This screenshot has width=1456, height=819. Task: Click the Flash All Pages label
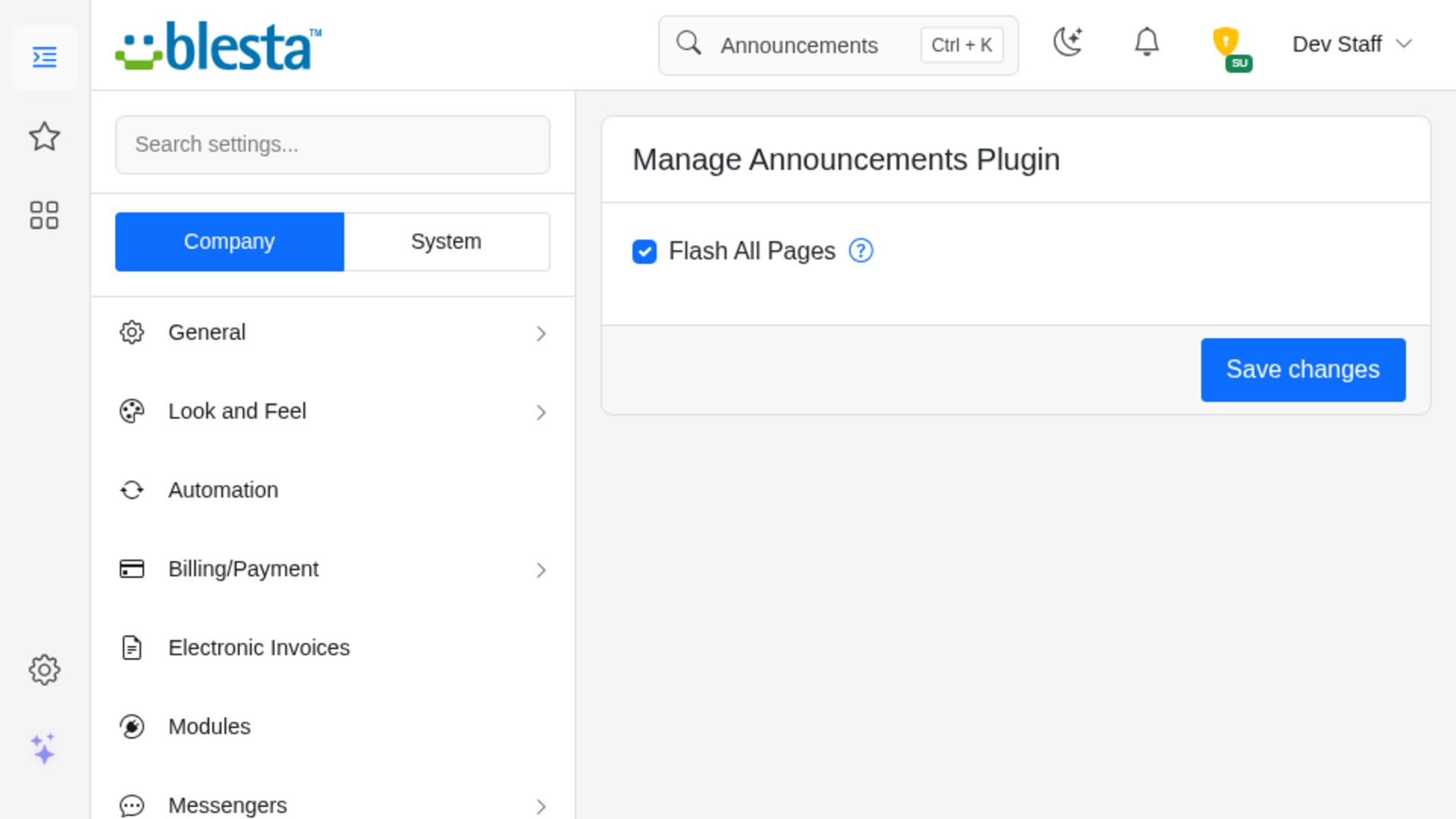click(752, 251)
